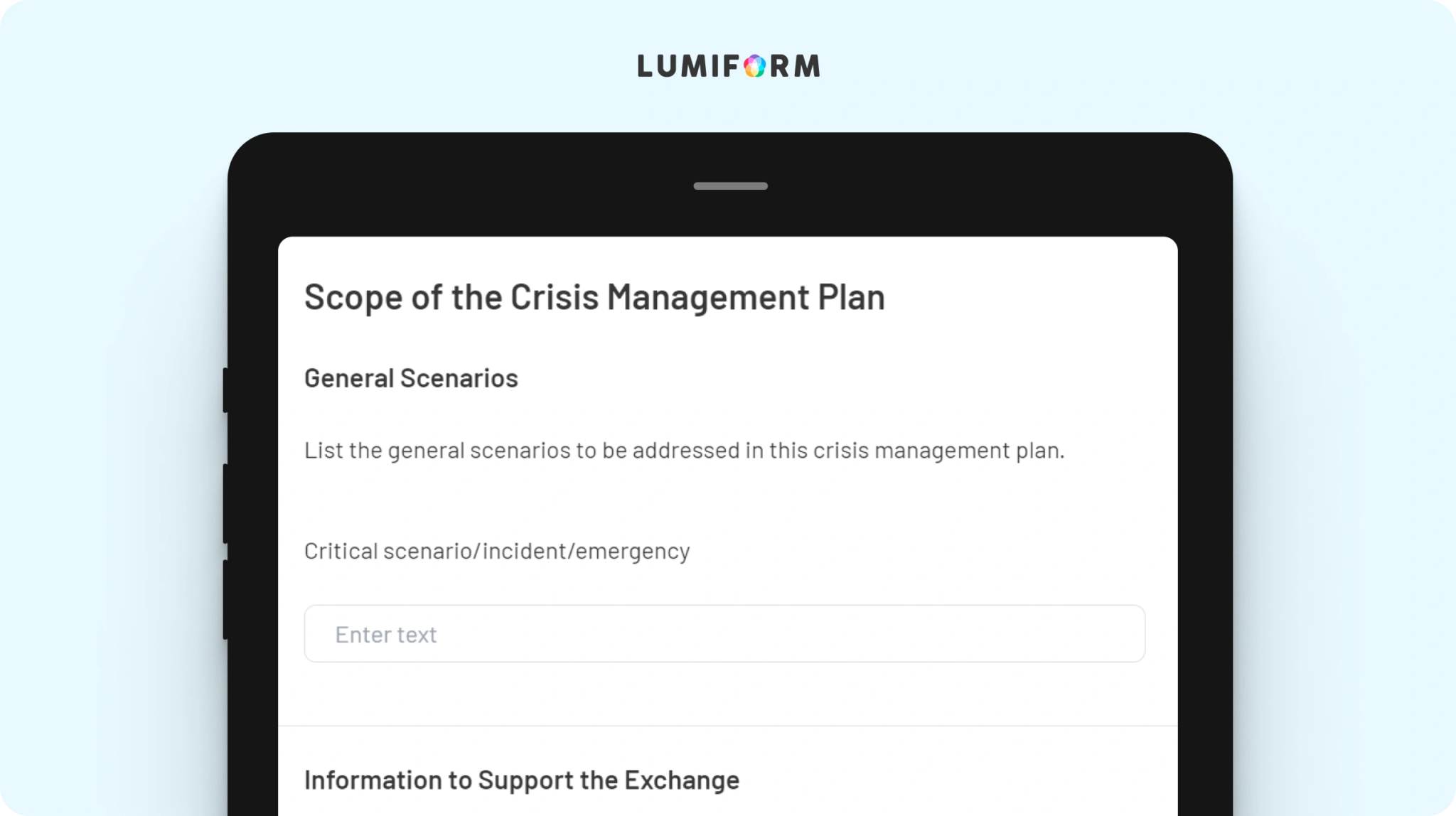Click the word 'Exchange' in the bottom heading
1456x816 pixels.
coord(682,780)
